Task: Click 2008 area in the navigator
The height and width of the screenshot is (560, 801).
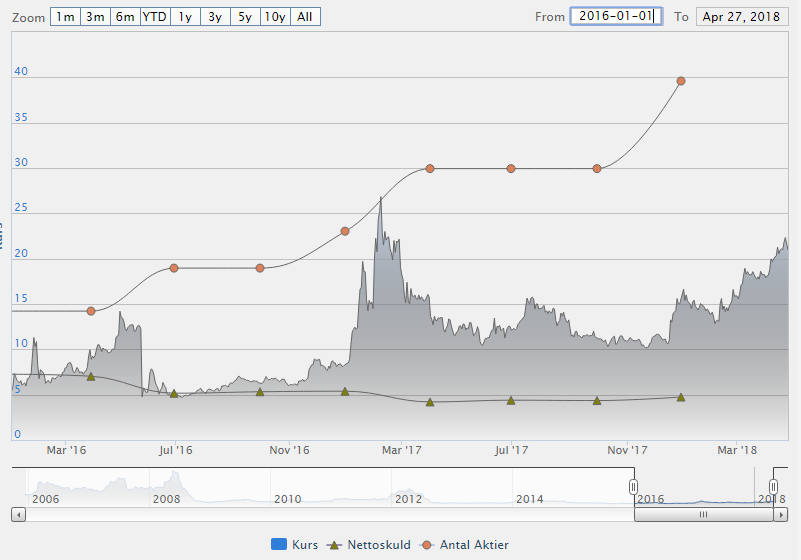Action: (167, 499)
